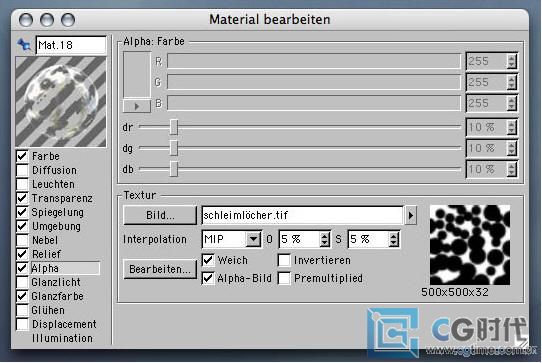The height and width of the screenshot is (363, 542).
Task: Click the blue pin icon beside material name
Action: click(24, 45)
